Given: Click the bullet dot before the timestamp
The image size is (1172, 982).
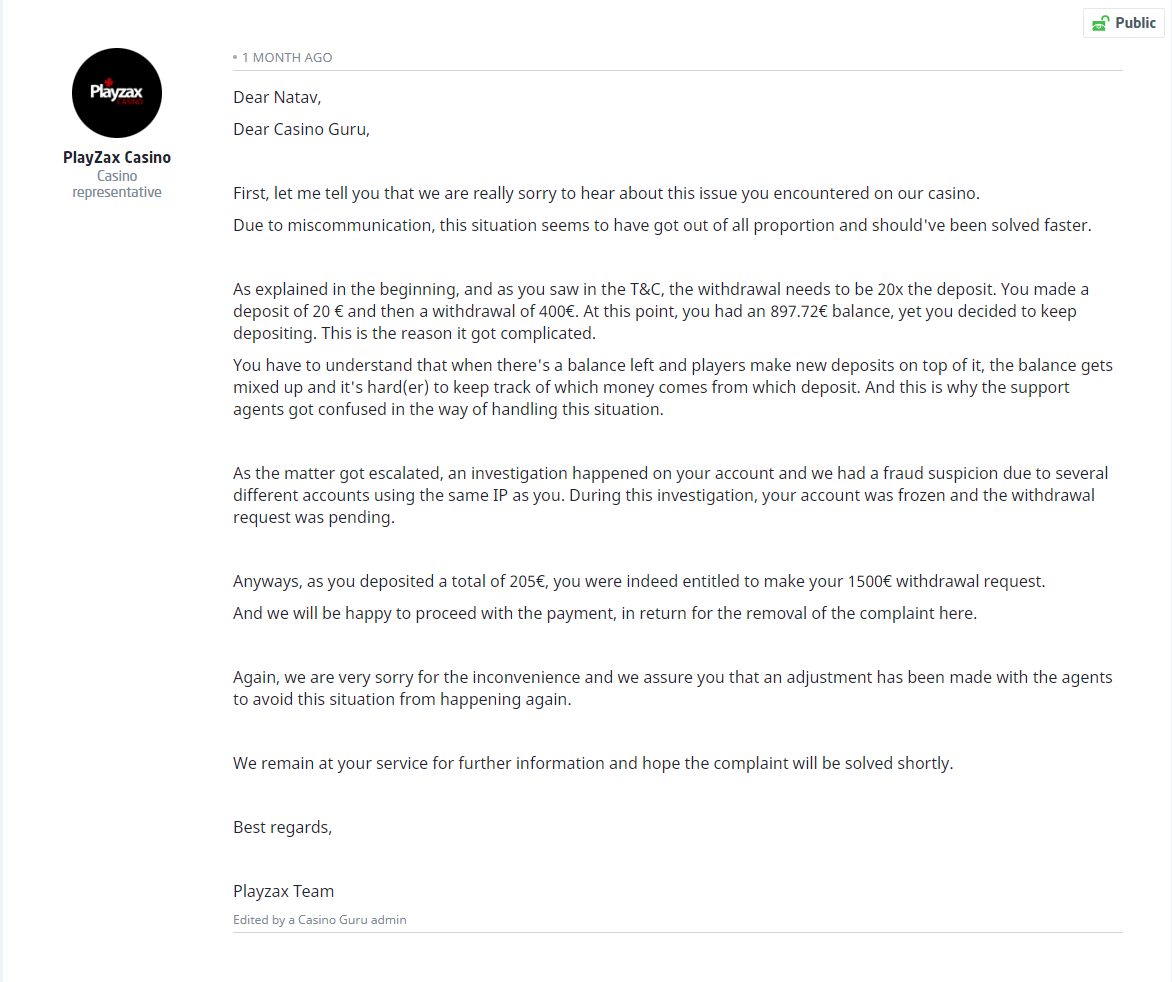Looking at the screenshot, I should point(235,58).
